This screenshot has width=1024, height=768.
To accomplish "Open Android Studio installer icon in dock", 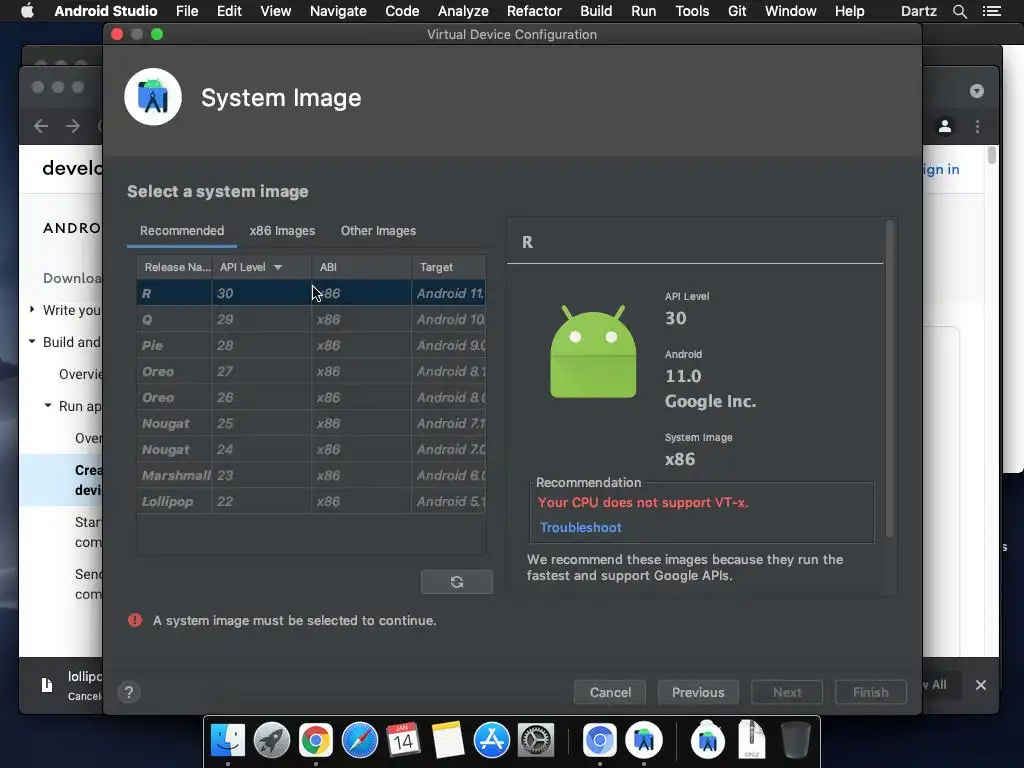I will [x=707, y=739].
